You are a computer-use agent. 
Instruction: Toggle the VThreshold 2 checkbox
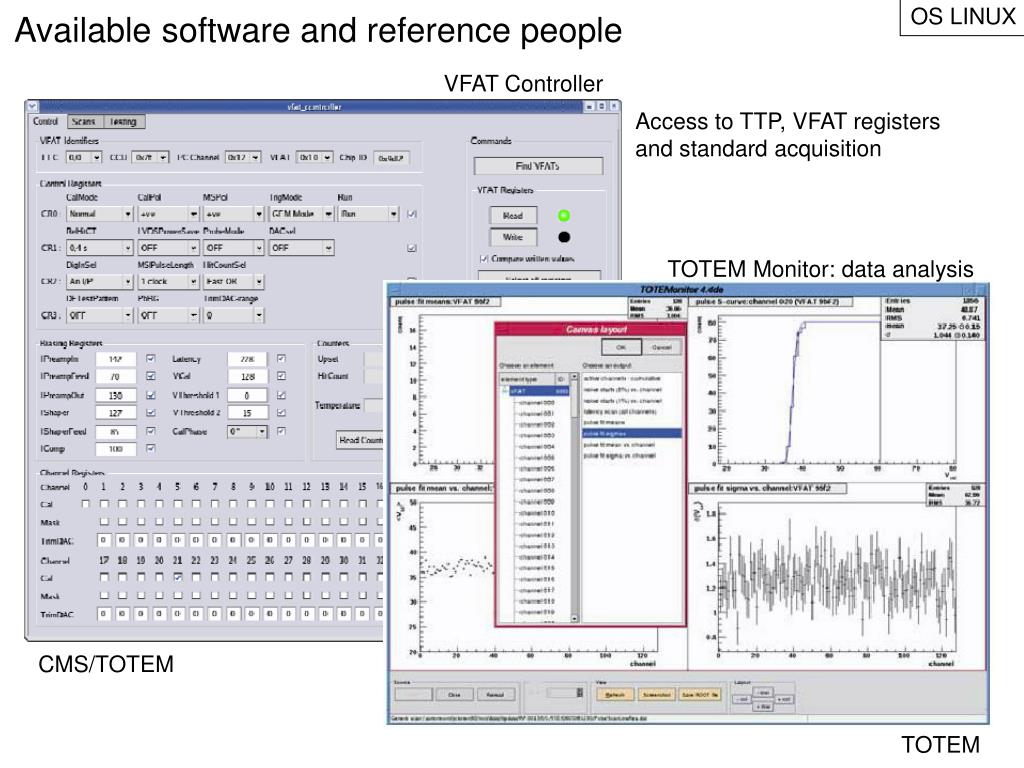click(x=281, y=413)
